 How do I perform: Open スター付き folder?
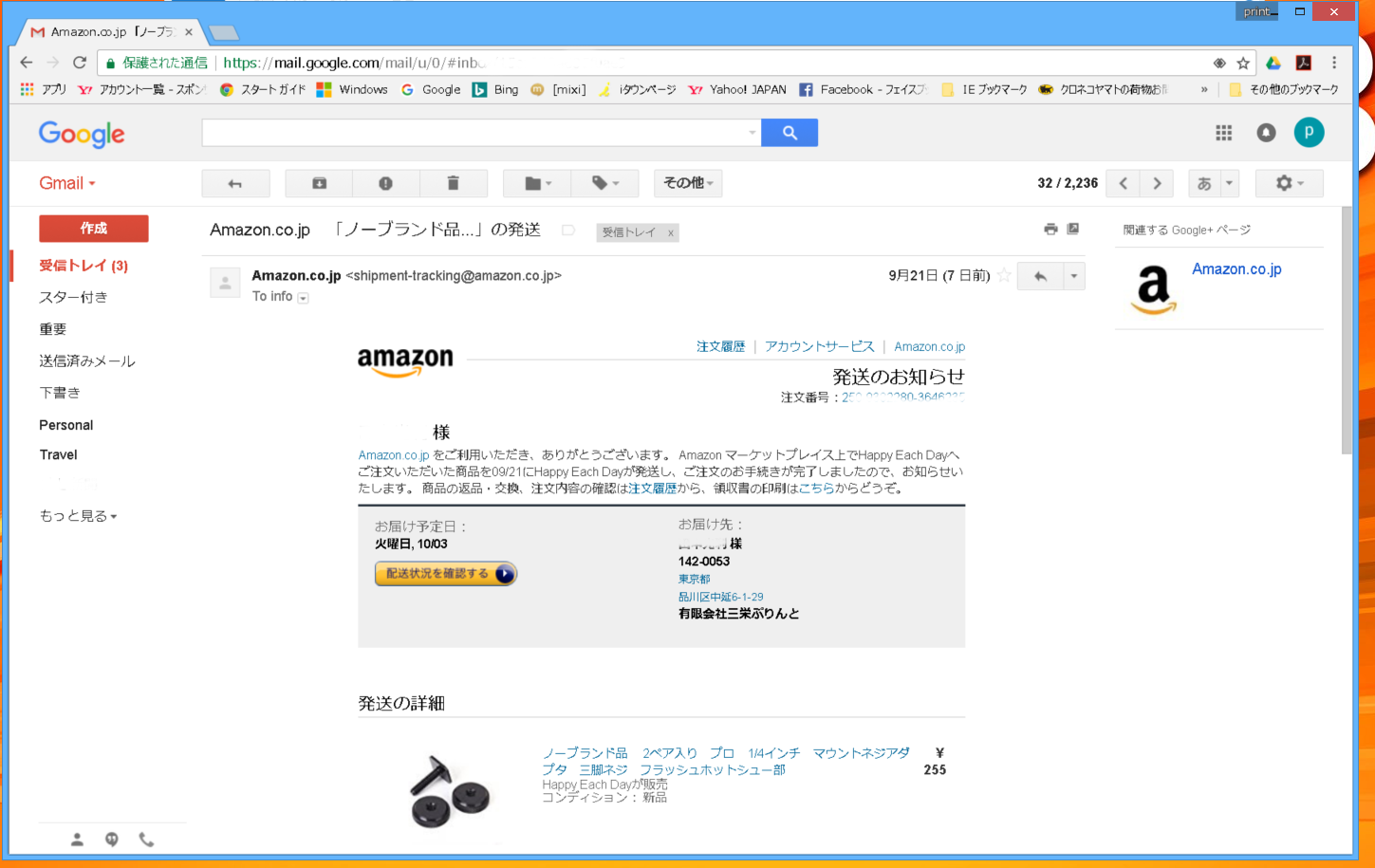tap(73, 297)
